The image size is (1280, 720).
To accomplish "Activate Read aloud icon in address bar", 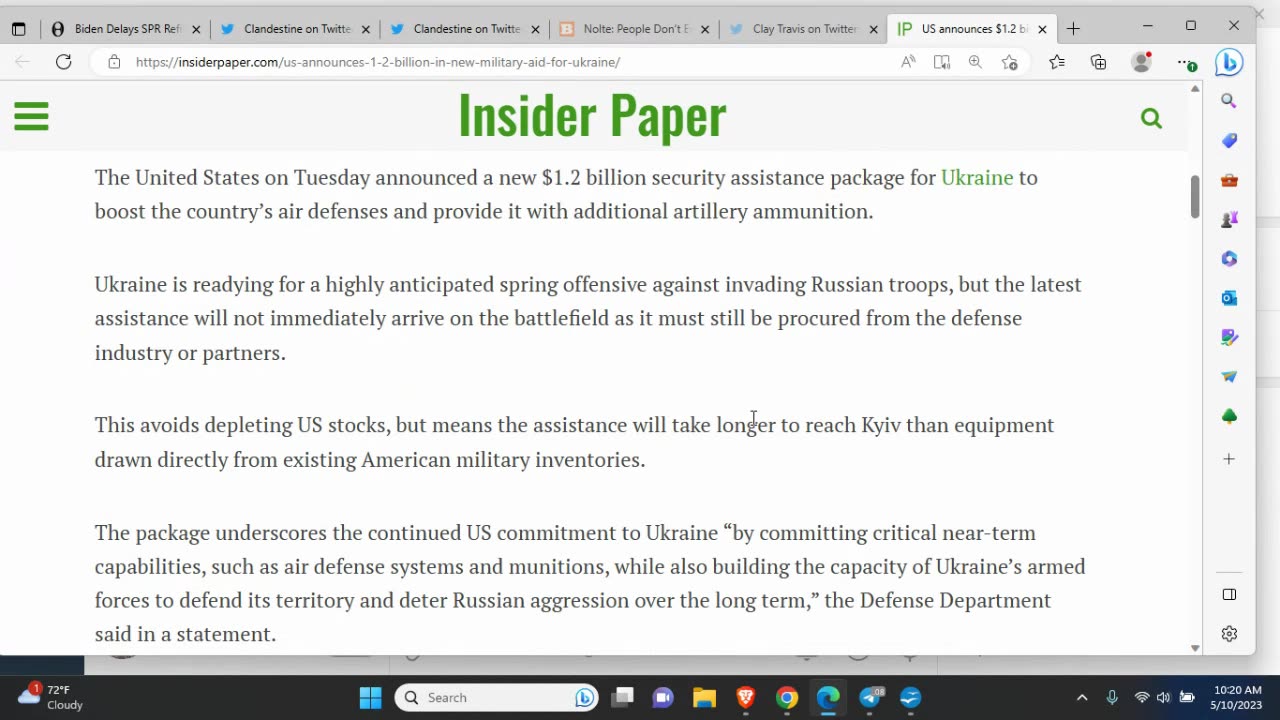I will pos(908,62).
